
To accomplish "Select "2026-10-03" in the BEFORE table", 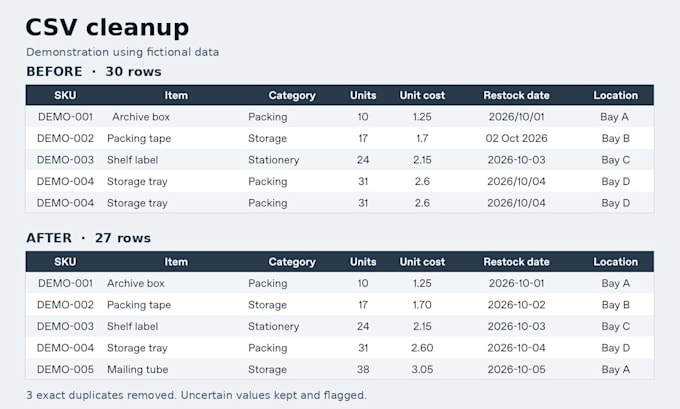I will (x=517, y=160).
